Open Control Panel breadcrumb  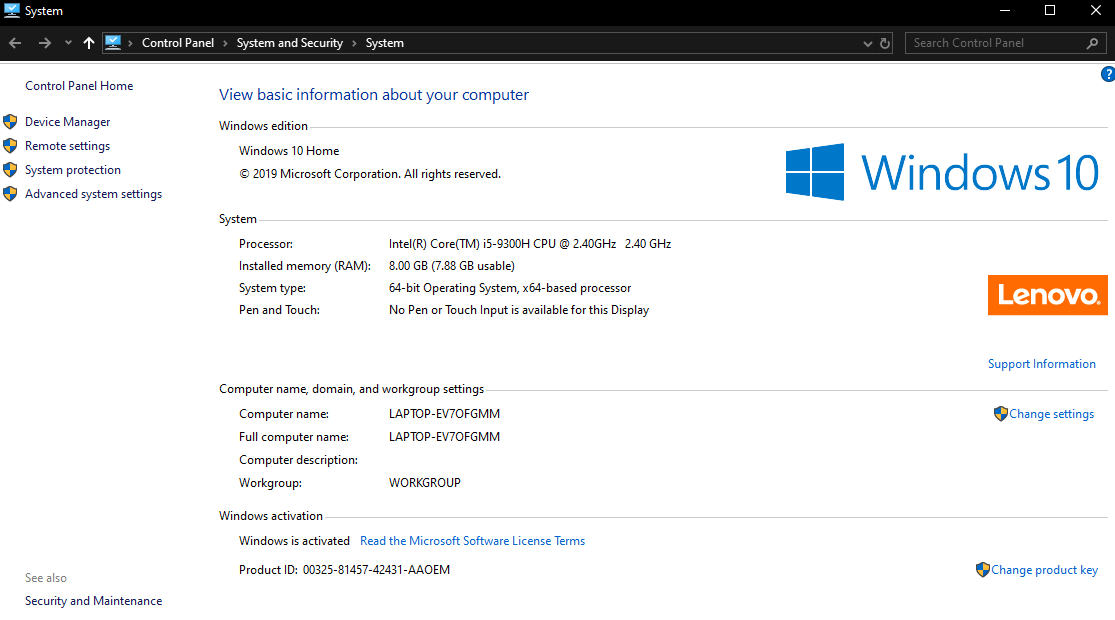coord(178,43)
